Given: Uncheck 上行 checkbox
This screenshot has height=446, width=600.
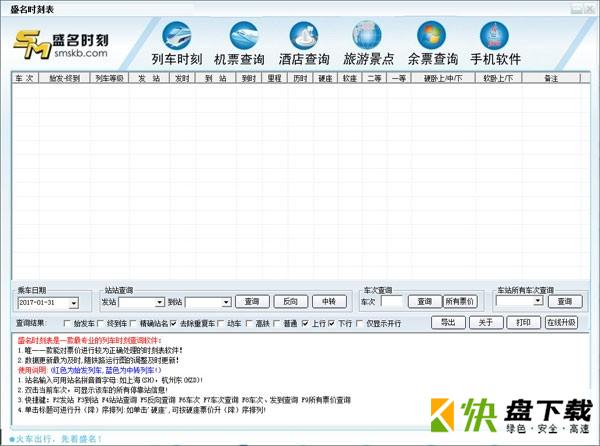Looking at the screenshot, I should coord(305,324).
